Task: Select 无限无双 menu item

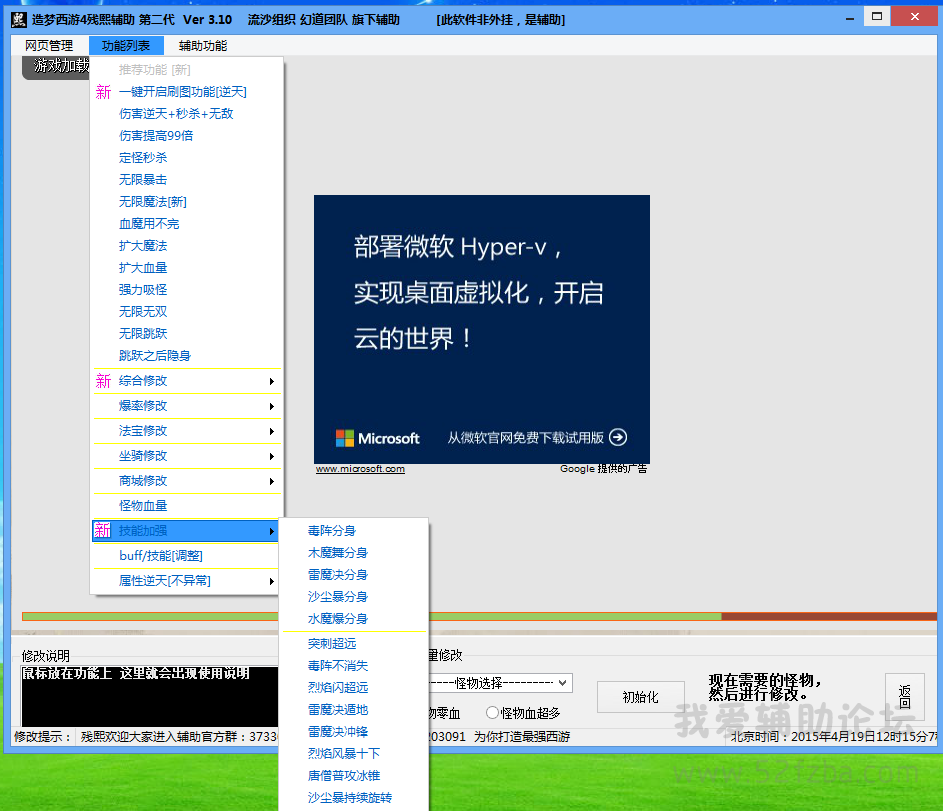Action: (186, 311)
